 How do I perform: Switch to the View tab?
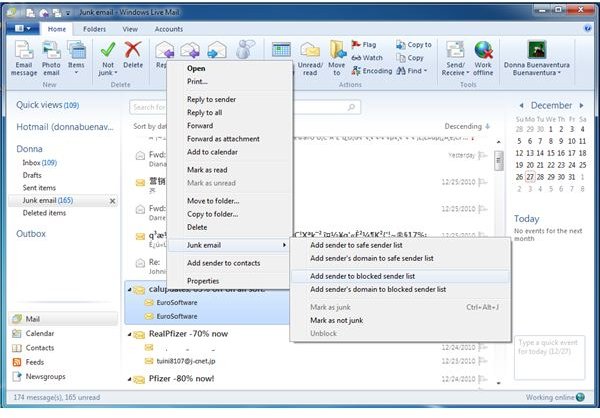(130, 29)
